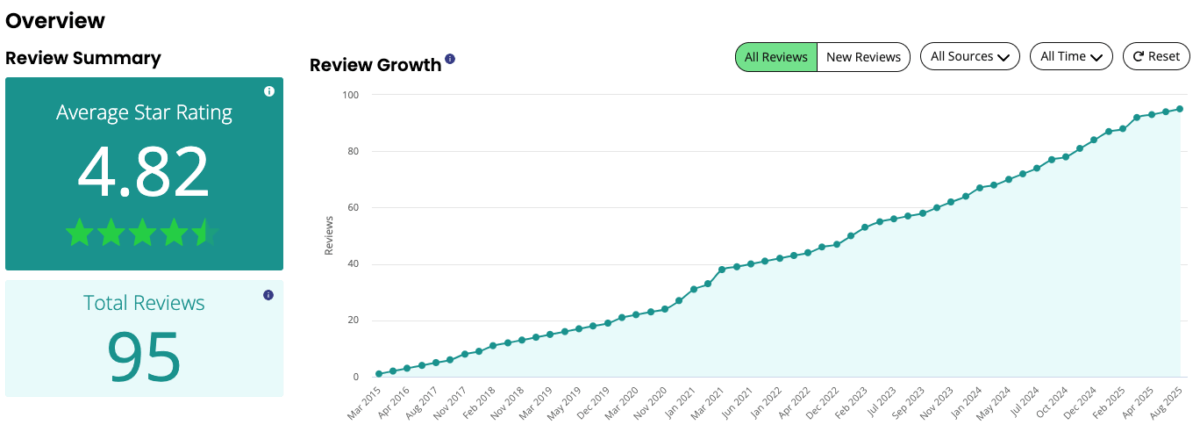Switch to the New Reviews view

click(863, 57)
